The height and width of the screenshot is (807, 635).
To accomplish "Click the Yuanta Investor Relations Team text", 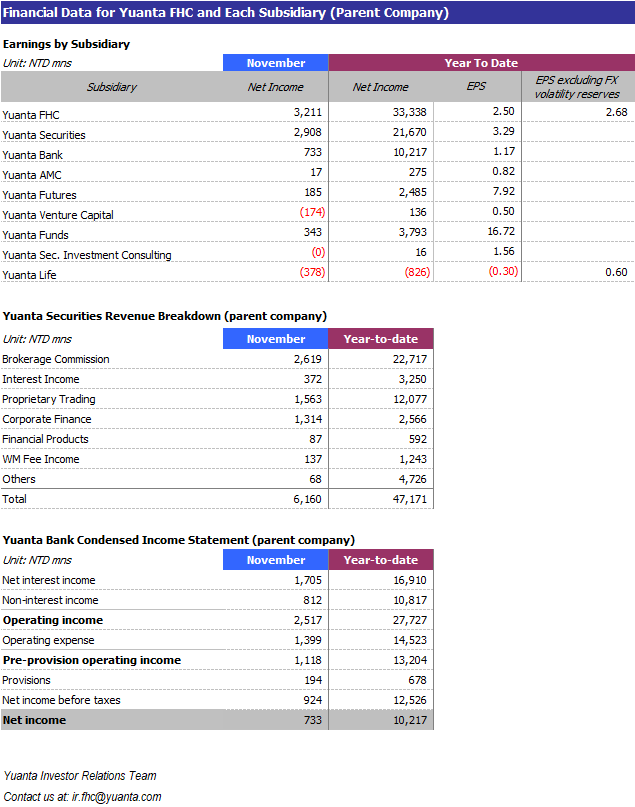I will (80, 776).
